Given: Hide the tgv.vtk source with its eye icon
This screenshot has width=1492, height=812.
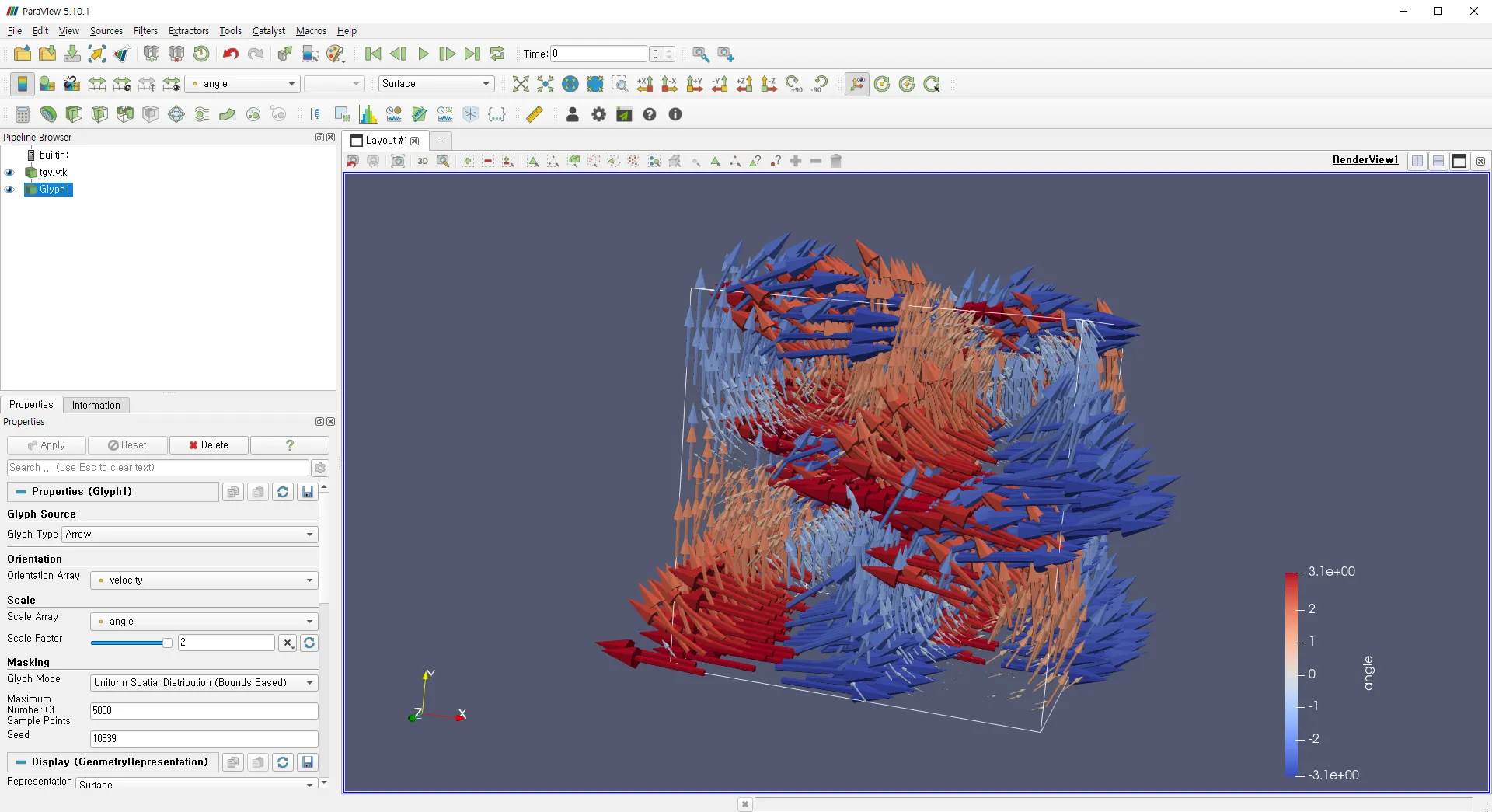Looking at the screenshot, I should click(10, 173).
